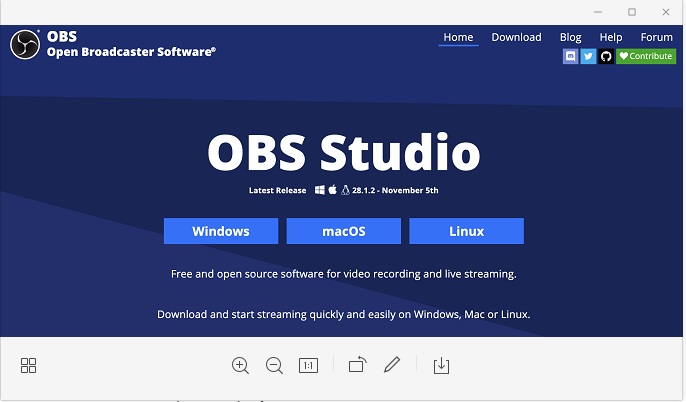686x402 pixels.
Task: Reset image to 1:1 actual size
Action: point(308,366)
